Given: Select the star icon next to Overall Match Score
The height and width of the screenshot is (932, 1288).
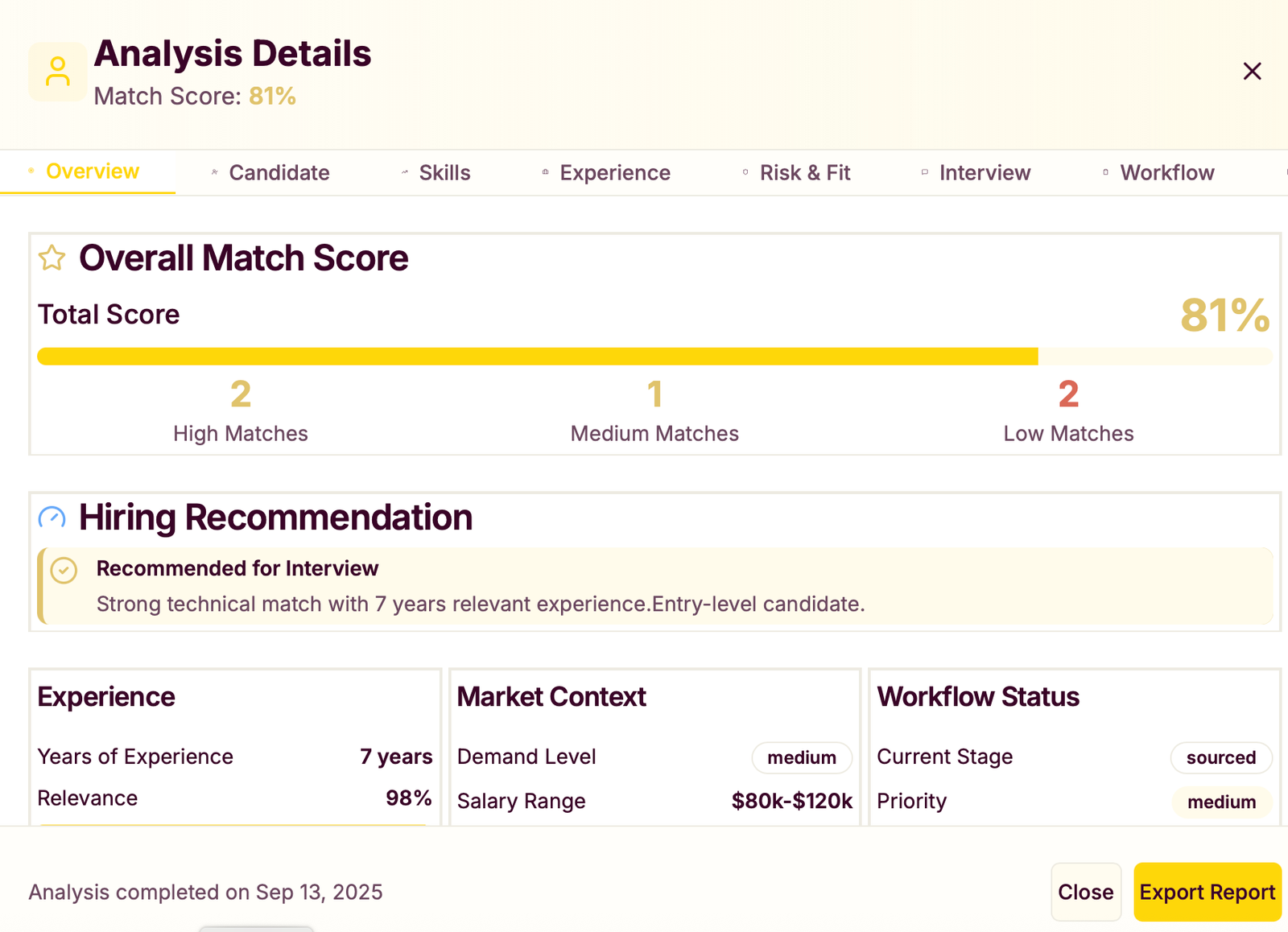Looking at the screenshot, I should (x=51, y=258).
